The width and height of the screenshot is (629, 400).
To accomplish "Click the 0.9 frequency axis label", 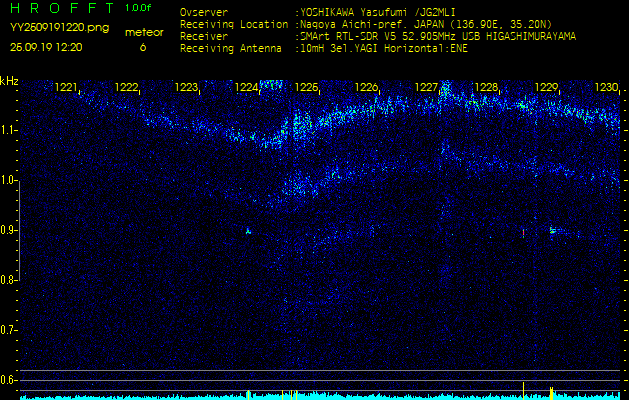I will [x=9, y=230].
